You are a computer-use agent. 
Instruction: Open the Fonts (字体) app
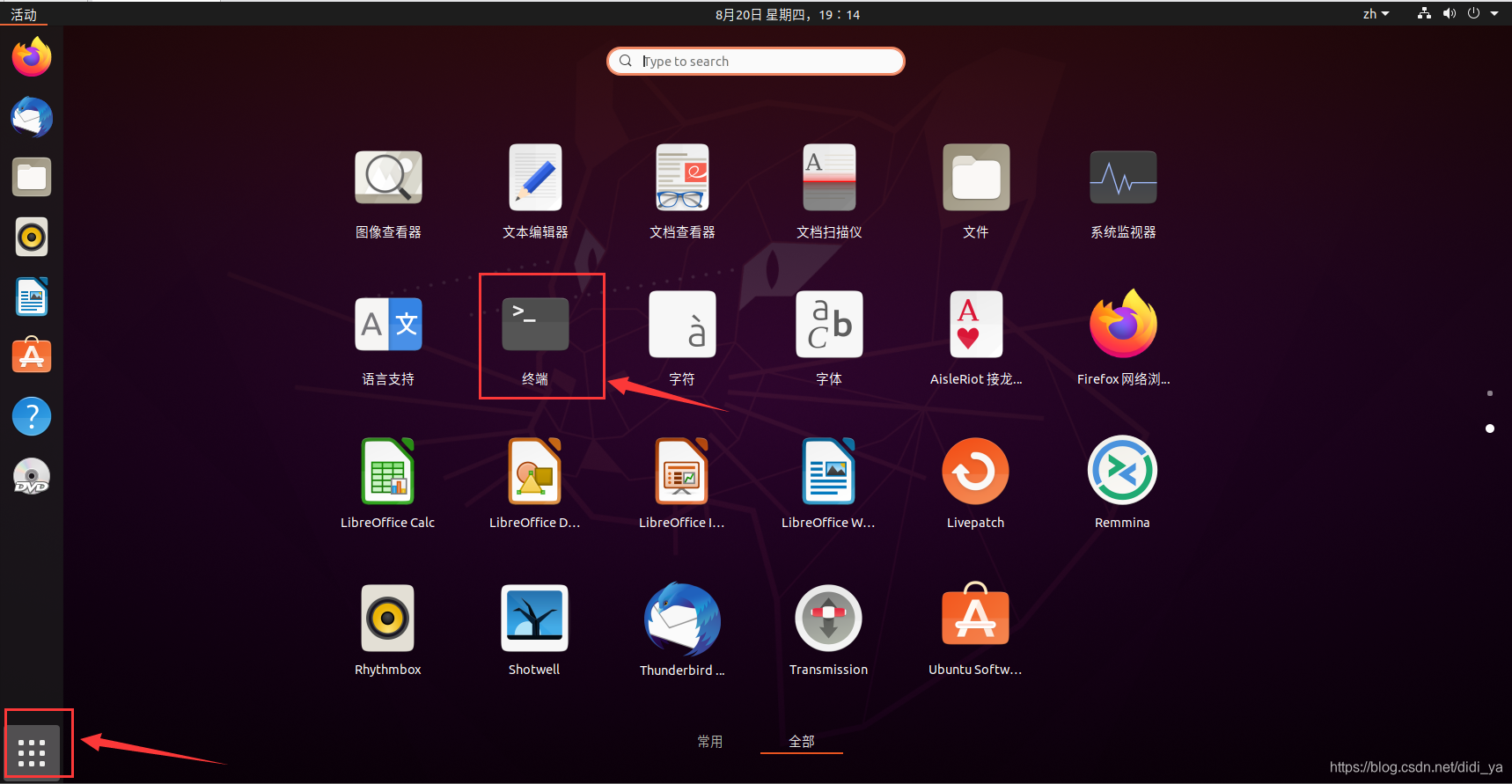829,339
